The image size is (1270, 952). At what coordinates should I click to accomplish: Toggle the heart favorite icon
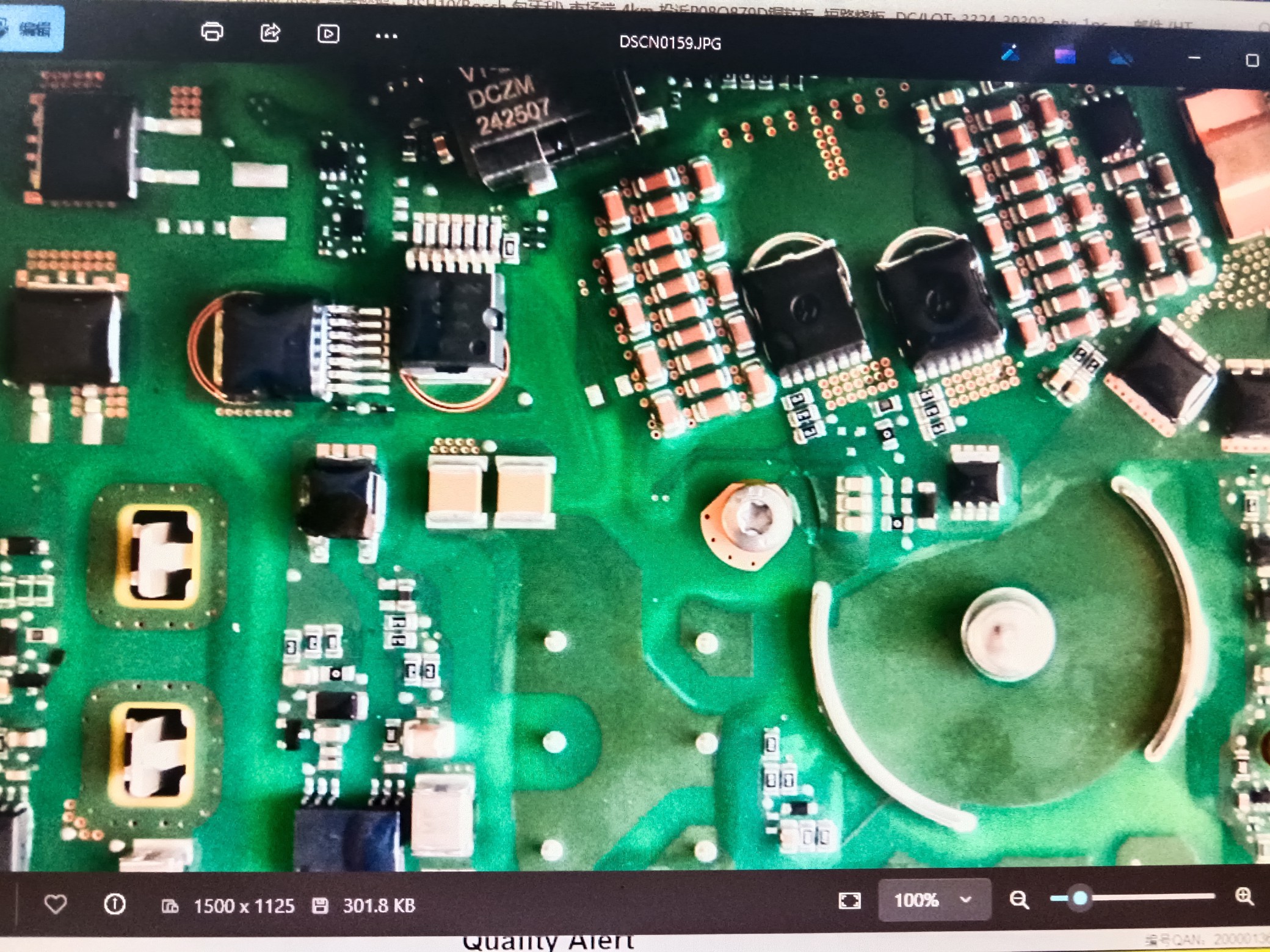tap(56, 904)
